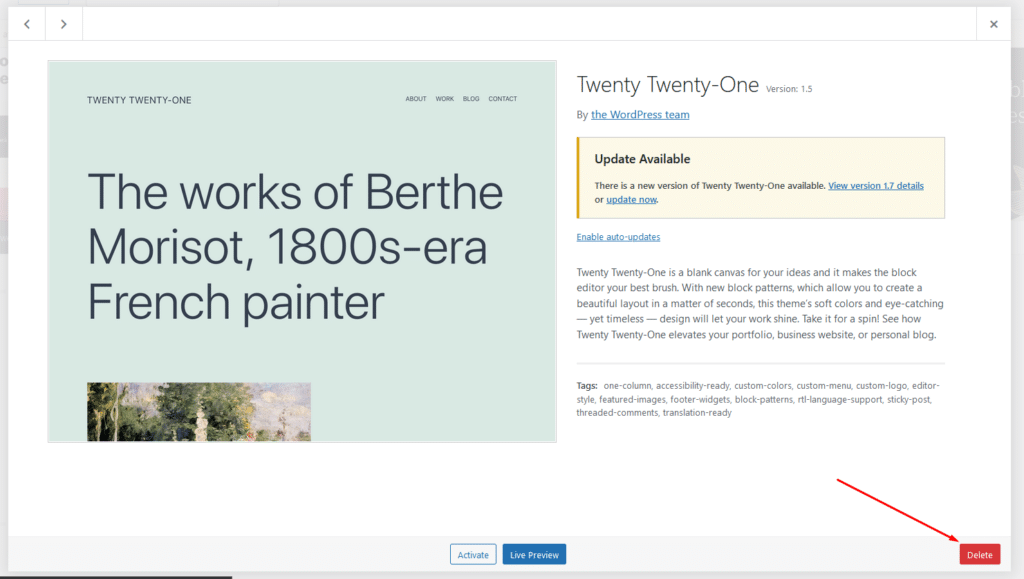Click CONTACT in the theme preview menu
The image size is (1024, 579).
click(x=502, y=99)
